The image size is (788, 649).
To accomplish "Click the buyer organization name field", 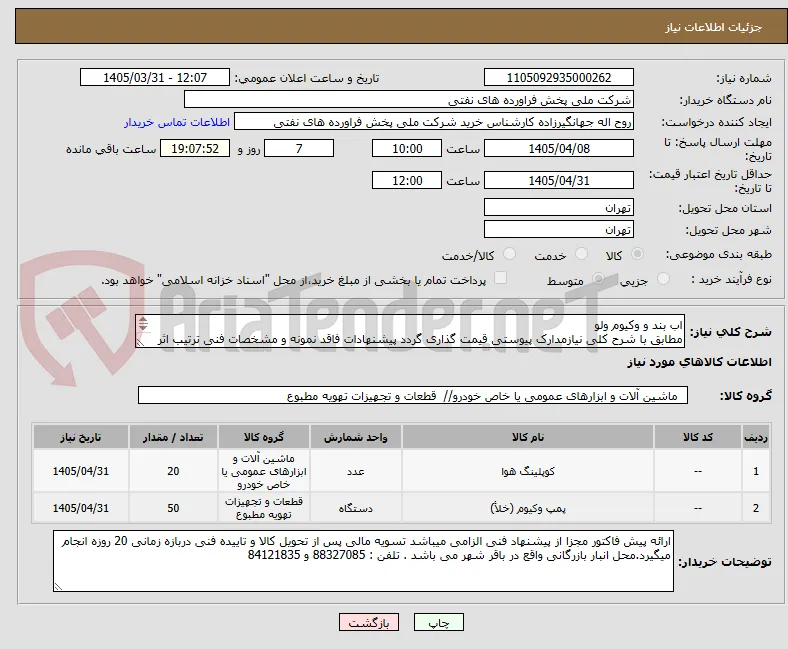I will pos(409,100).
